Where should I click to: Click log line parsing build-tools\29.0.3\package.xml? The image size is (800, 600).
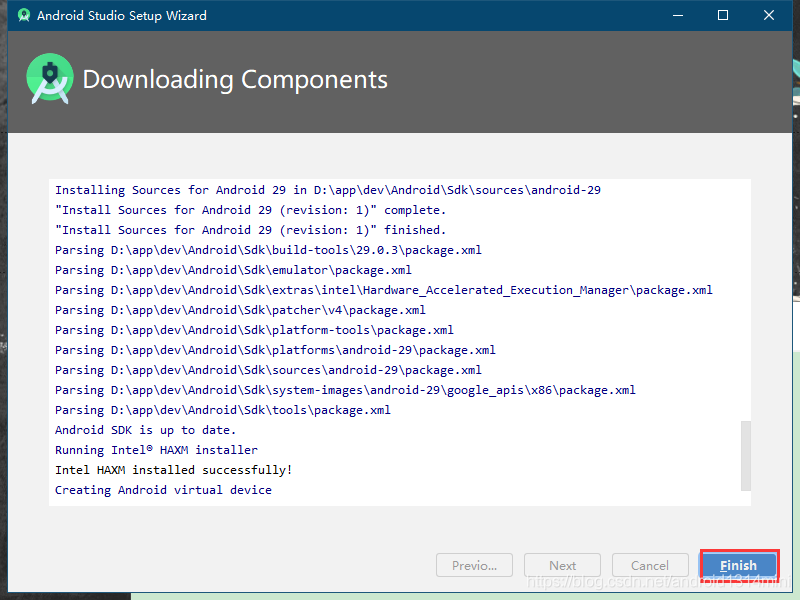click(268, 250)
